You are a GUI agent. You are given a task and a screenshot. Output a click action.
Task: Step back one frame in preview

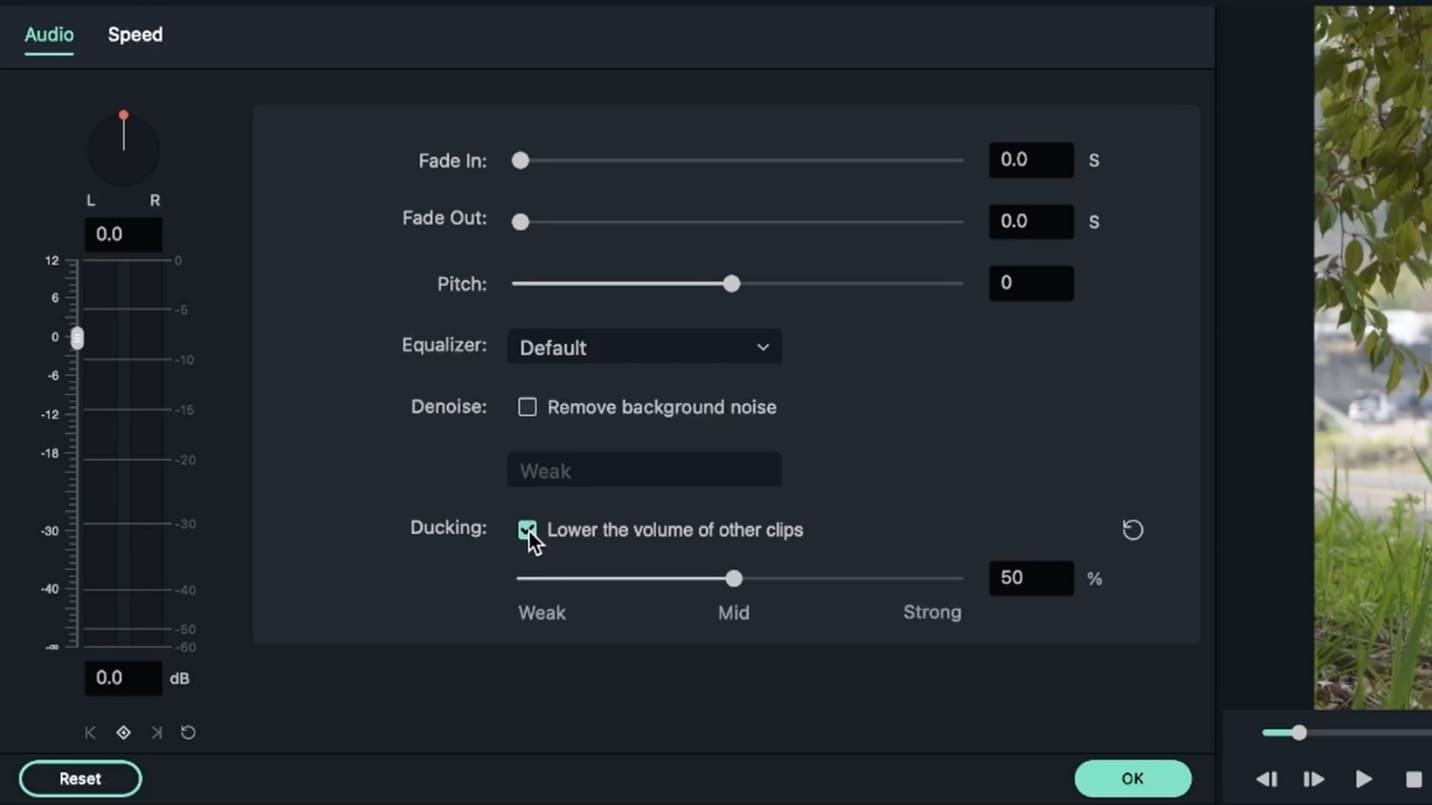coord(1266,779)
